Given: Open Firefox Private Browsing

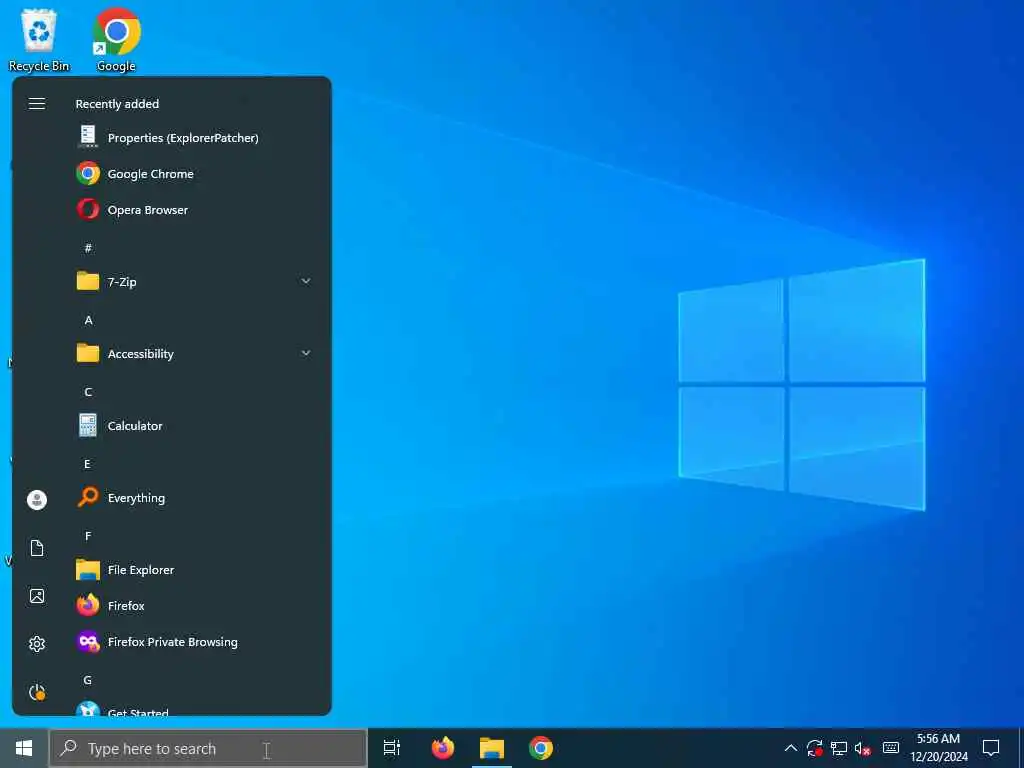Looking at the screenshot, I should click(196, 642).
